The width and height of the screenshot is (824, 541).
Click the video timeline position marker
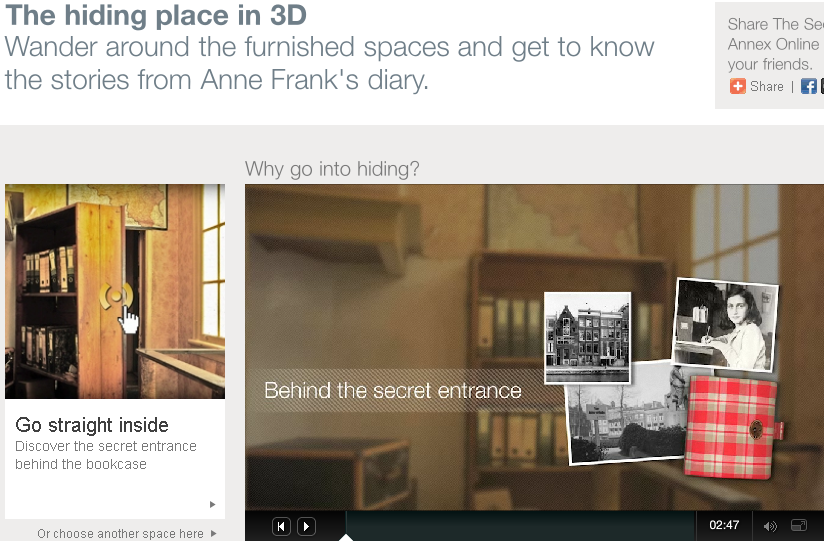point(346,537)
